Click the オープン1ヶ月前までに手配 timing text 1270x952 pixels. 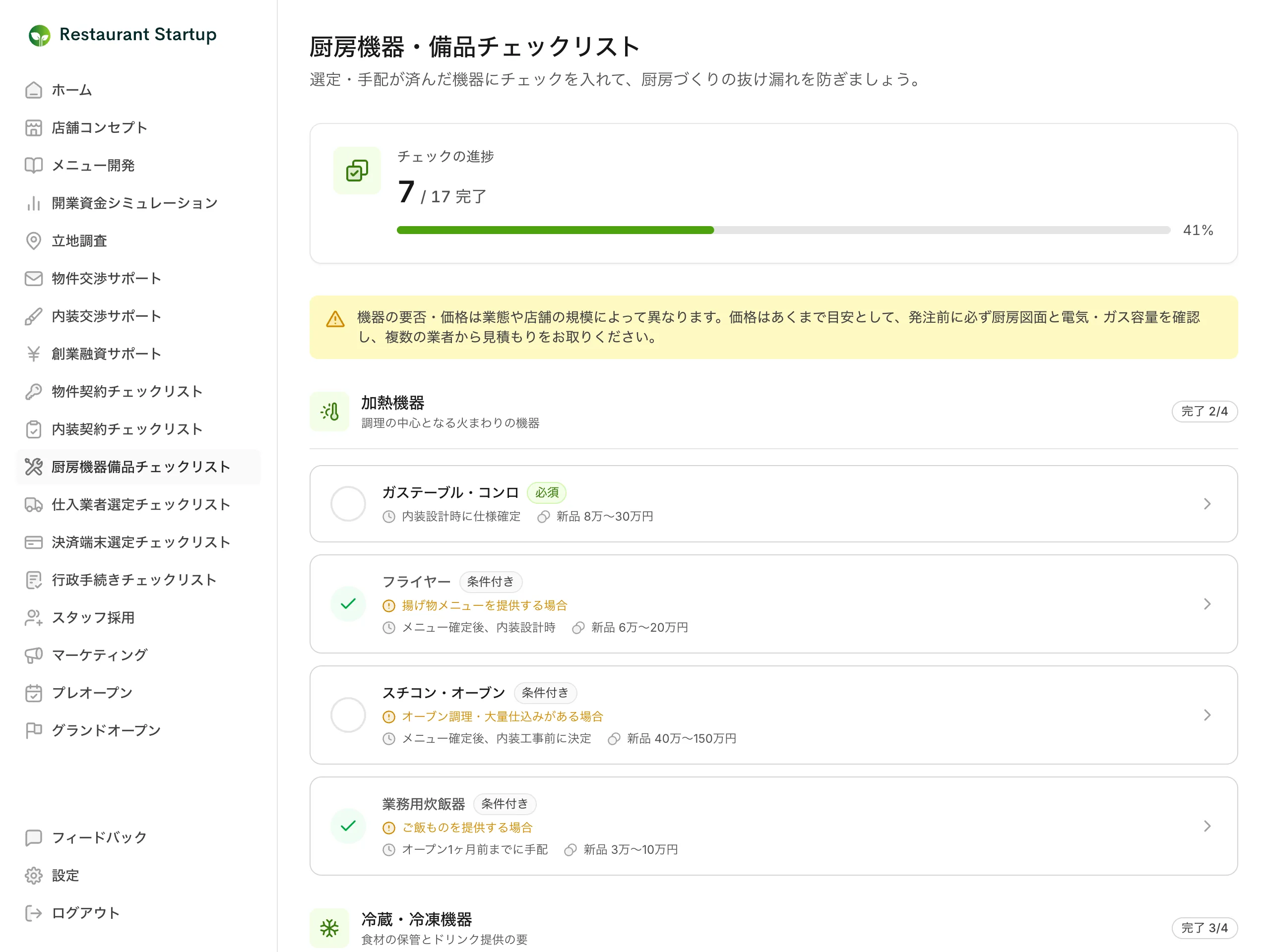pos(475,849)
